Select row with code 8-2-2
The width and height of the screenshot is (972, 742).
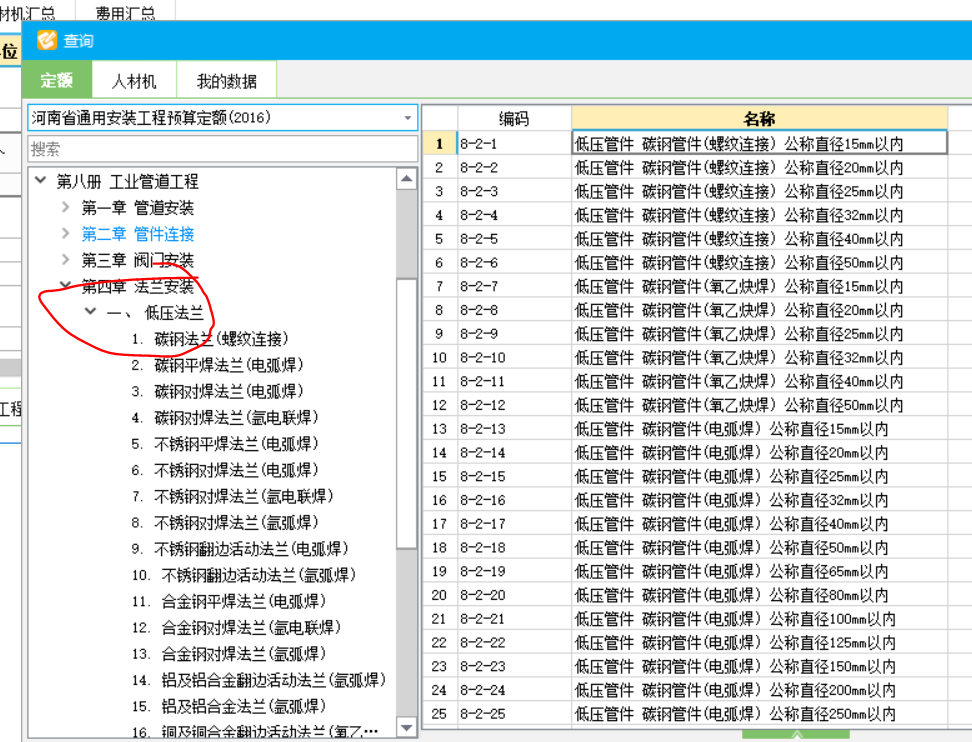point(514,167)
